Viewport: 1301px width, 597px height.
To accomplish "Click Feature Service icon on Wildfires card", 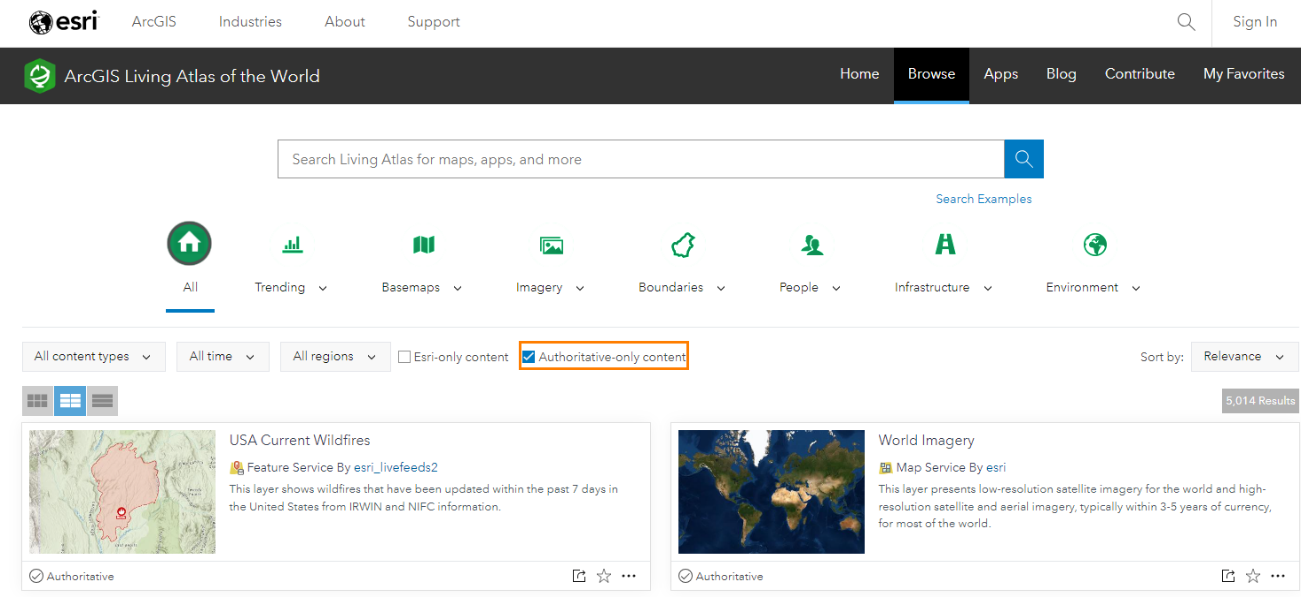I will pyautogui.click(x=237, y=467).
